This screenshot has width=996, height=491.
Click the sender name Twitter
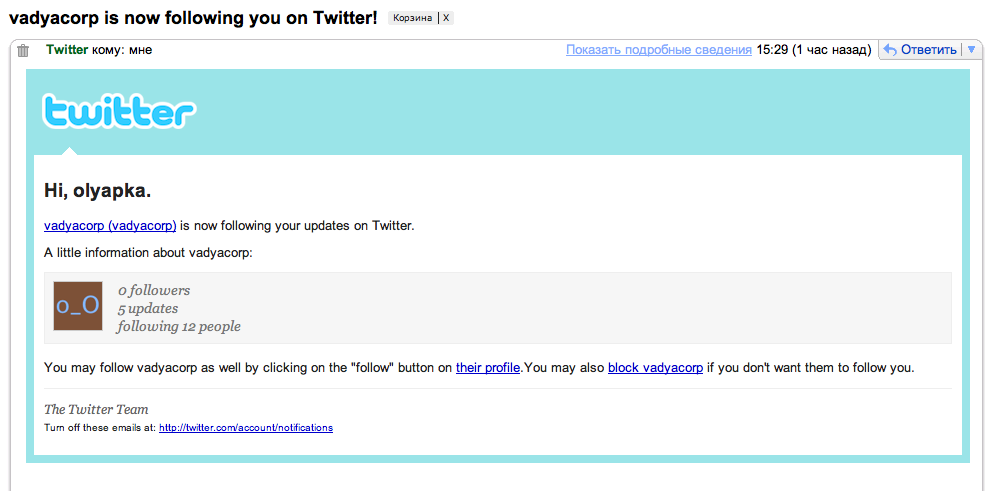pyautogui.click(x=67, y=50)
